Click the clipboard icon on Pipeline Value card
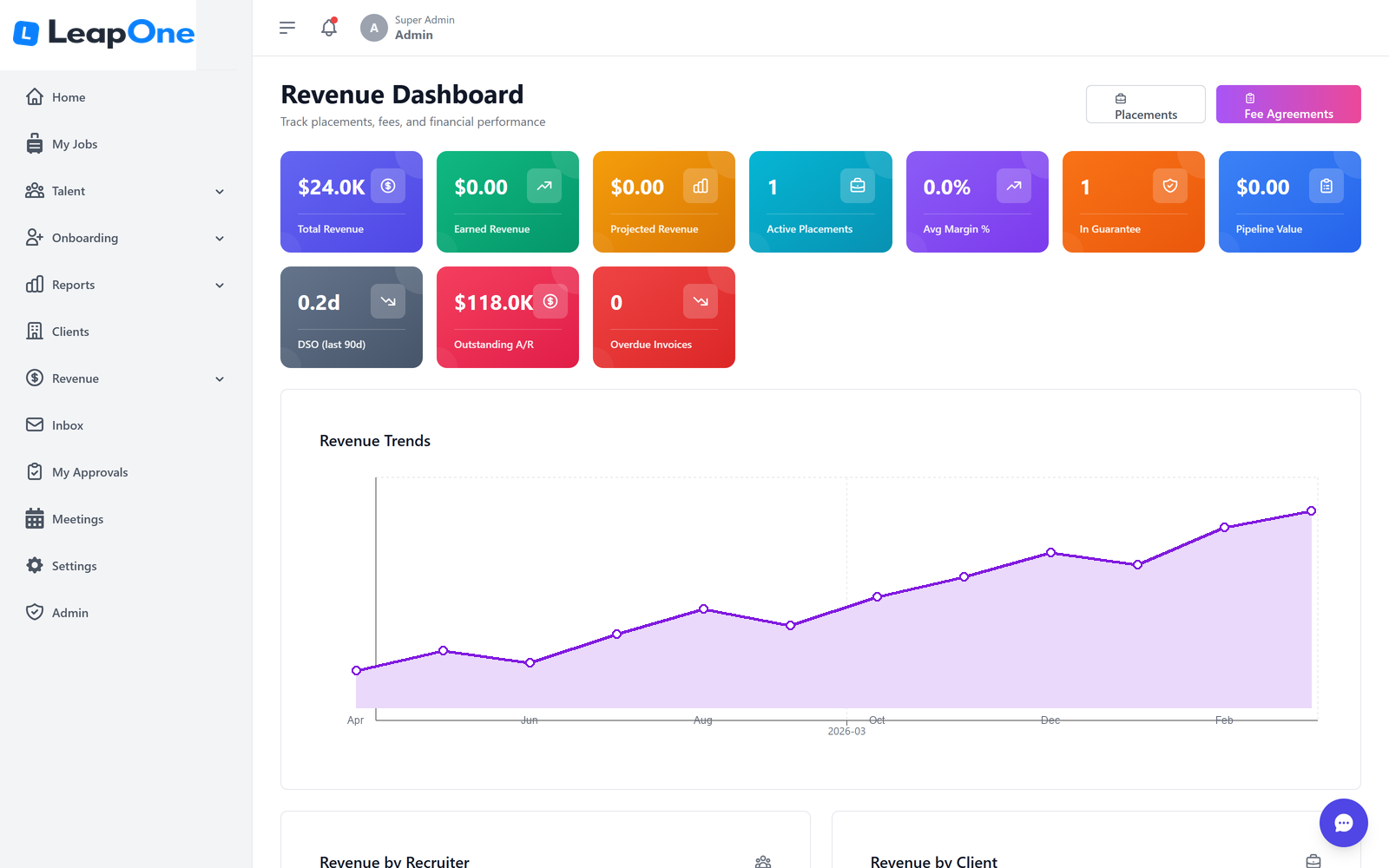The height and width of the screenshot is (868, 1389). click(x=1326, y=186)
